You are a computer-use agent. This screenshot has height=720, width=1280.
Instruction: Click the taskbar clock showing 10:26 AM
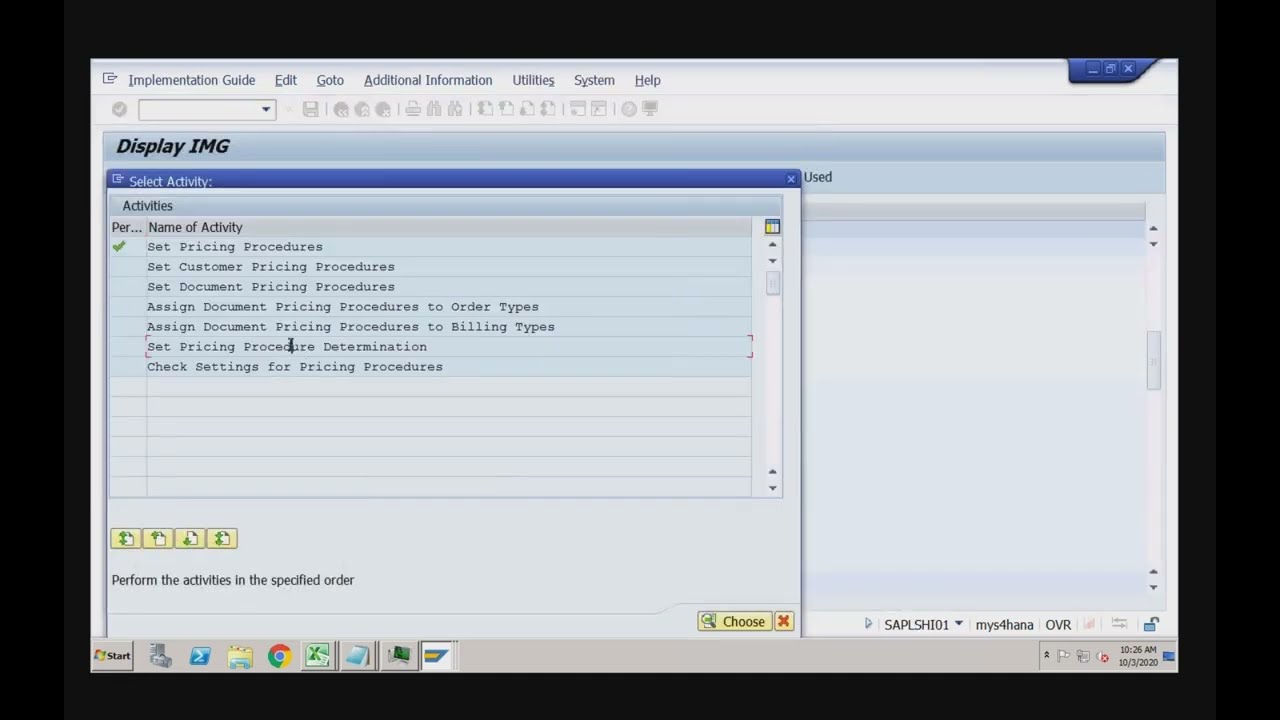[1138, 656]
